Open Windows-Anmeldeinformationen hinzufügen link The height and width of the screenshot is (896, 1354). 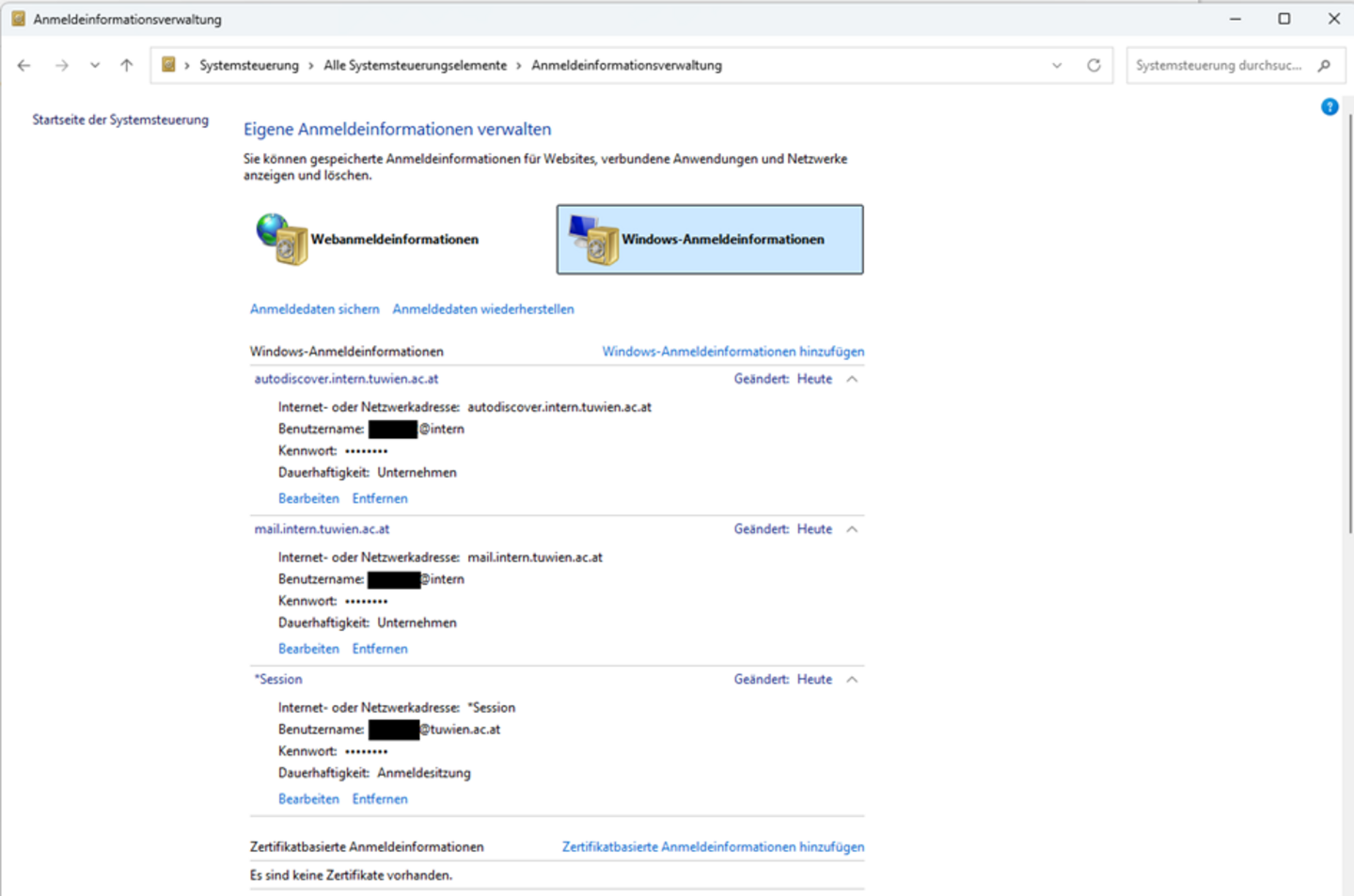(x=732, y=351)
